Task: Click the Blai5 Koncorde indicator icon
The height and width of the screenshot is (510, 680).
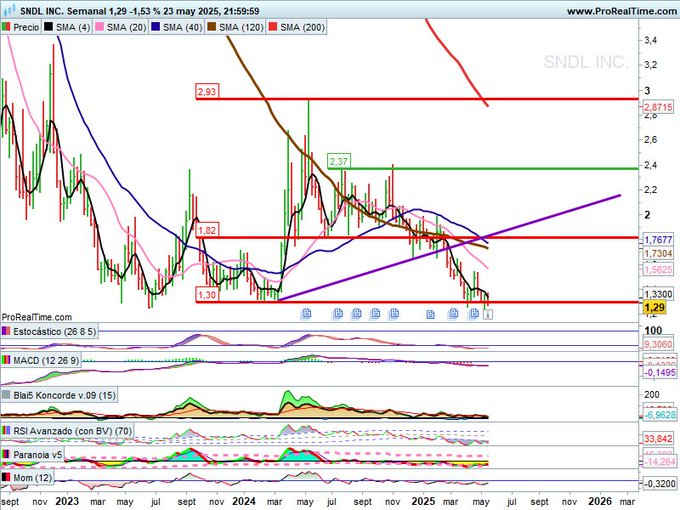Action: pyautogui.click(x=6, y=395)
